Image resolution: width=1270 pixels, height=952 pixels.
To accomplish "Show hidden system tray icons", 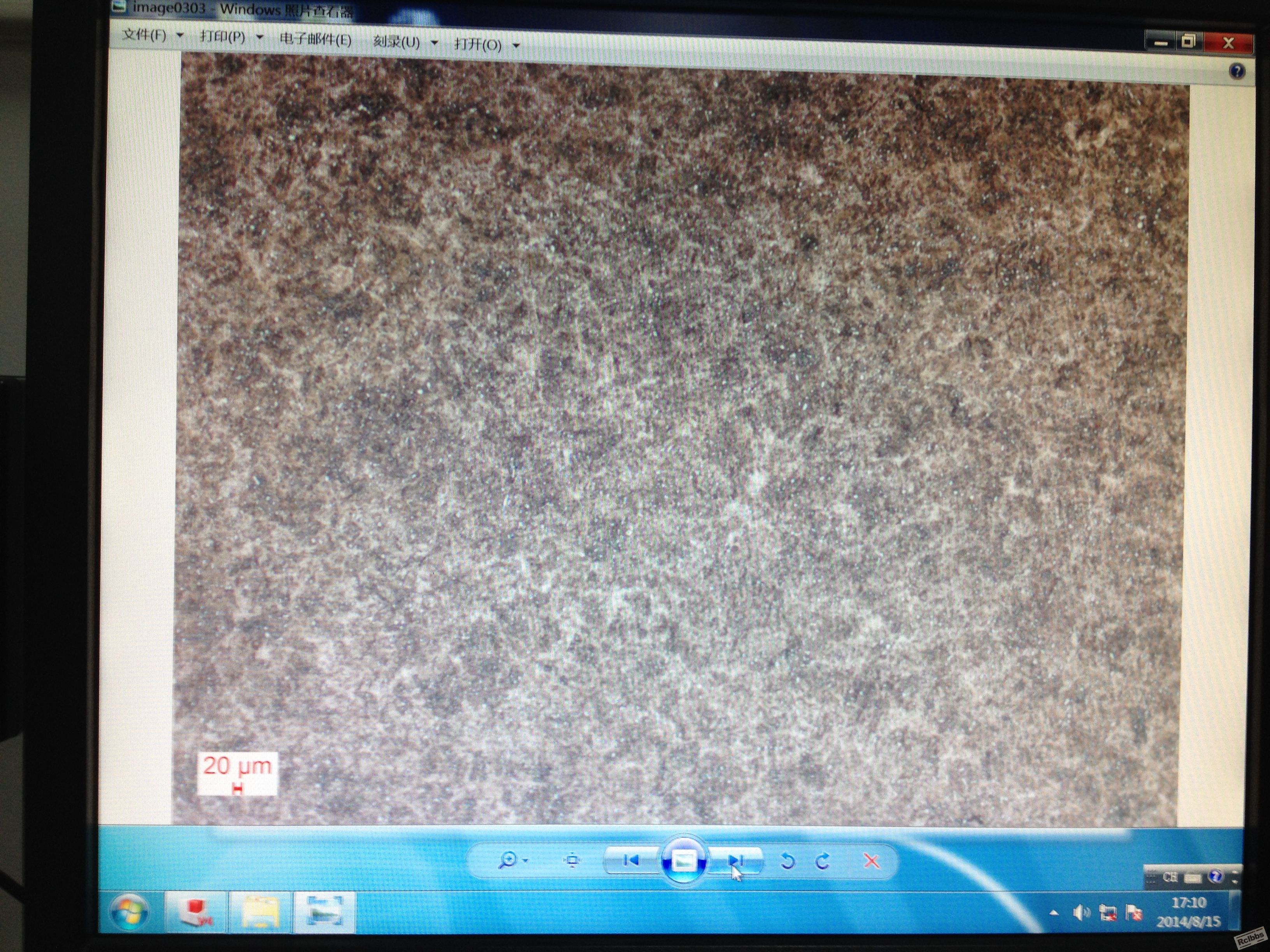I will click(1054, 912).
